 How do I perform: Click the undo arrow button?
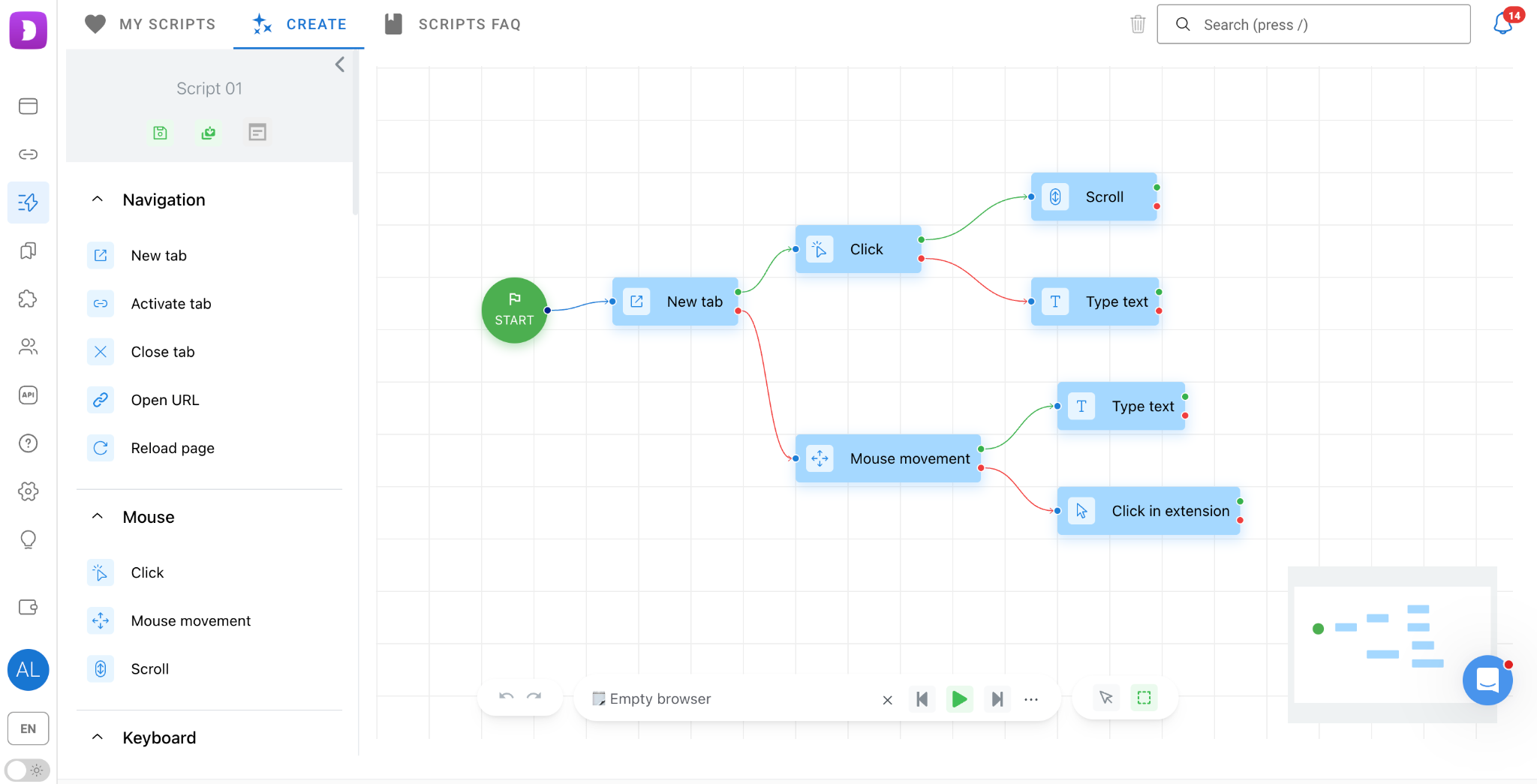(x=507, y=697)
